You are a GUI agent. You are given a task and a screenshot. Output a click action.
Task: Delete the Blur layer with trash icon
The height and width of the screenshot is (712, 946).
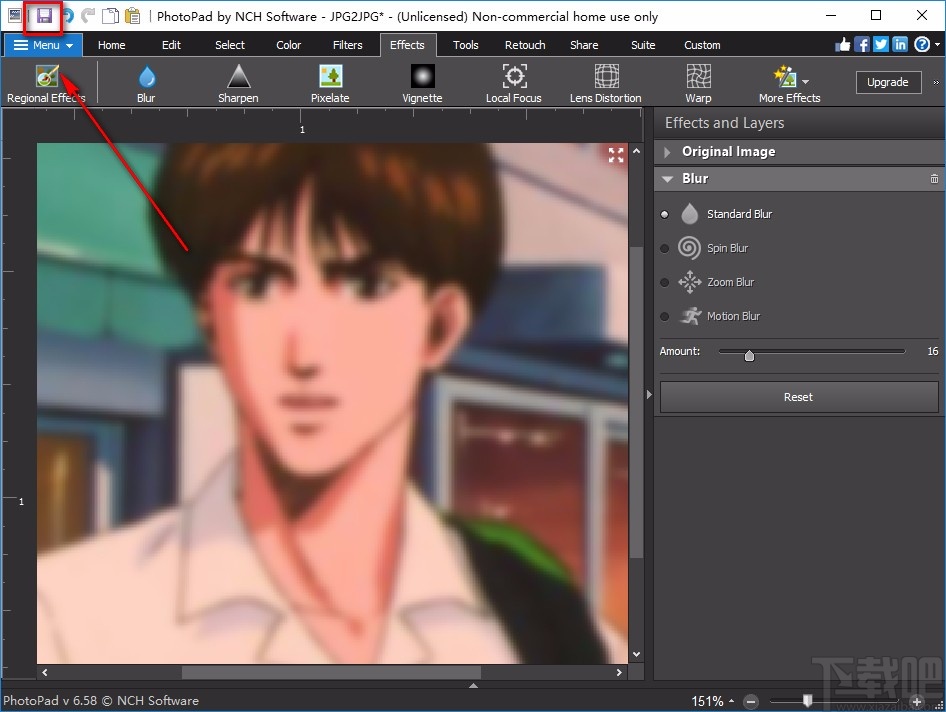point(933,178)
